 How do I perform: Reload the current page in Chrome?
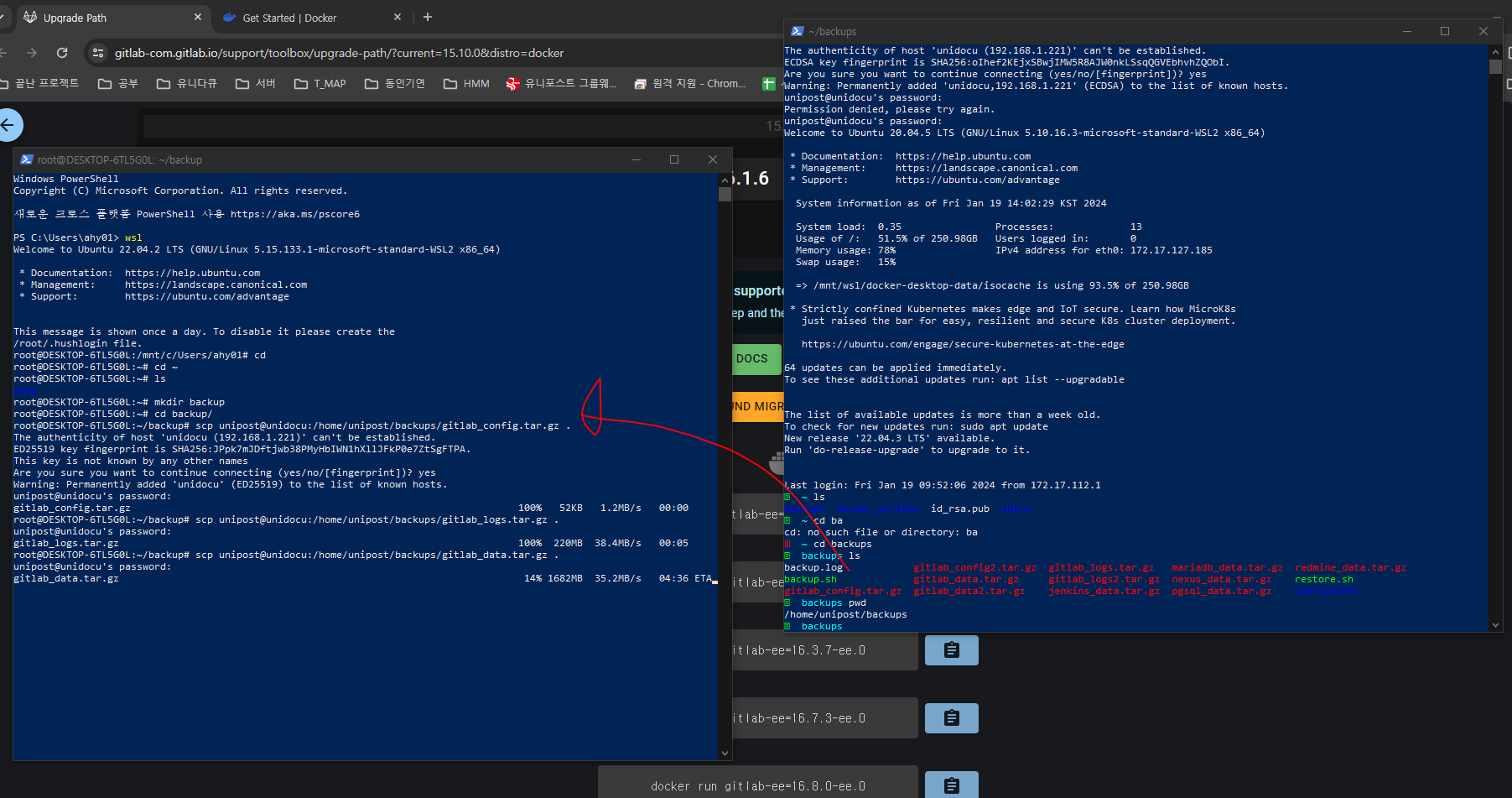point(62,53)
